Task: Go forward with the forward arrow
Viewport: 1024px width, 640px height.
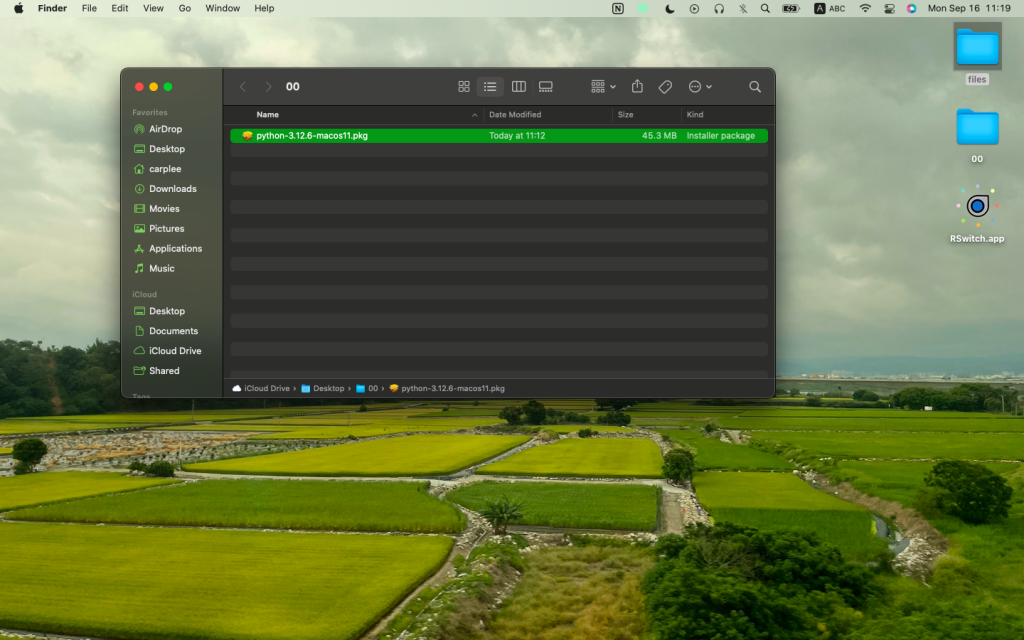Action: [x=268, y=87]
